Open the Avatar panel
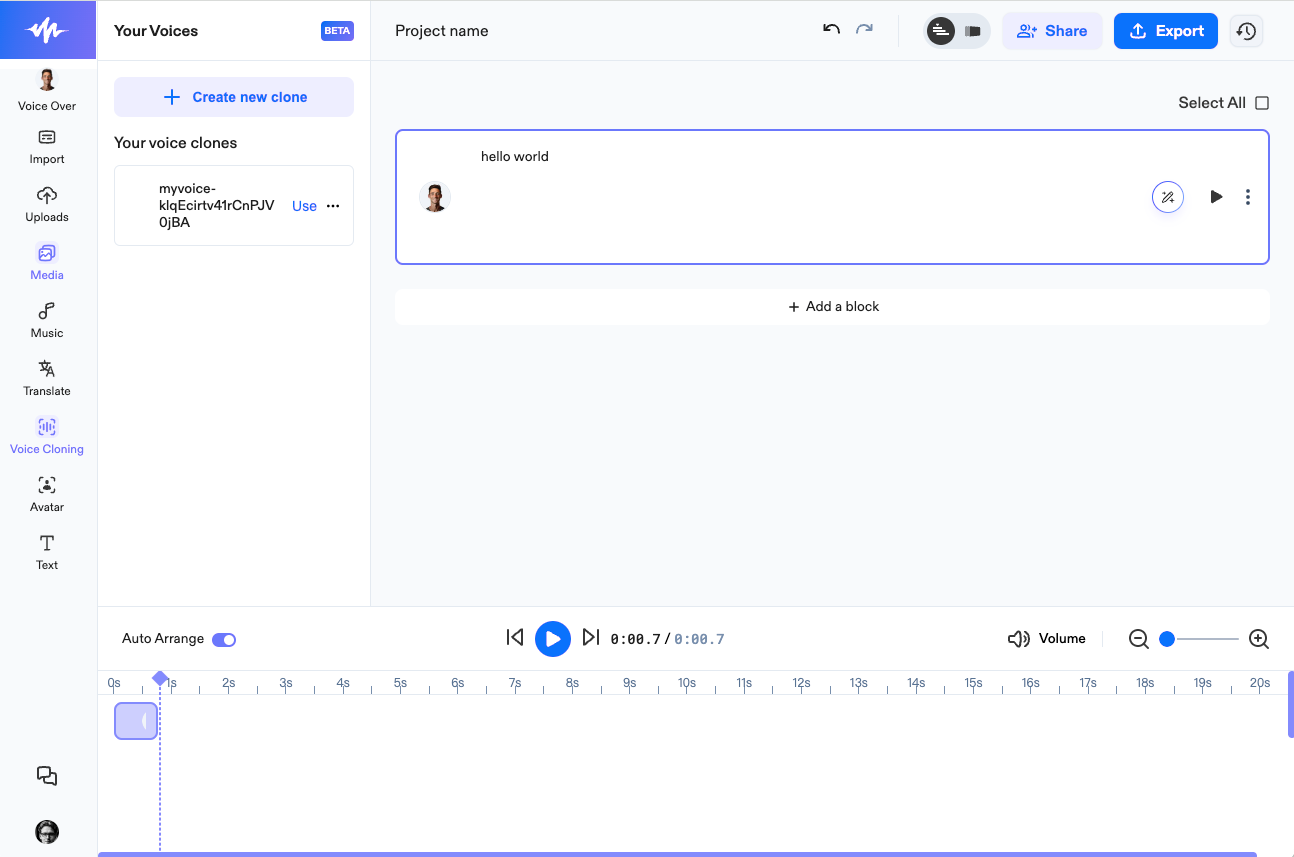The width and height of the screenshot is (1294, 857). coord(47,494)
